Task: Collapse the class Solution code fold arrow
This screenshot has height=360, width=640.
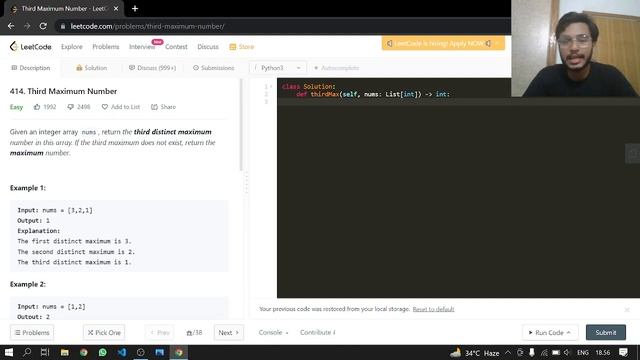Action: 271,87
